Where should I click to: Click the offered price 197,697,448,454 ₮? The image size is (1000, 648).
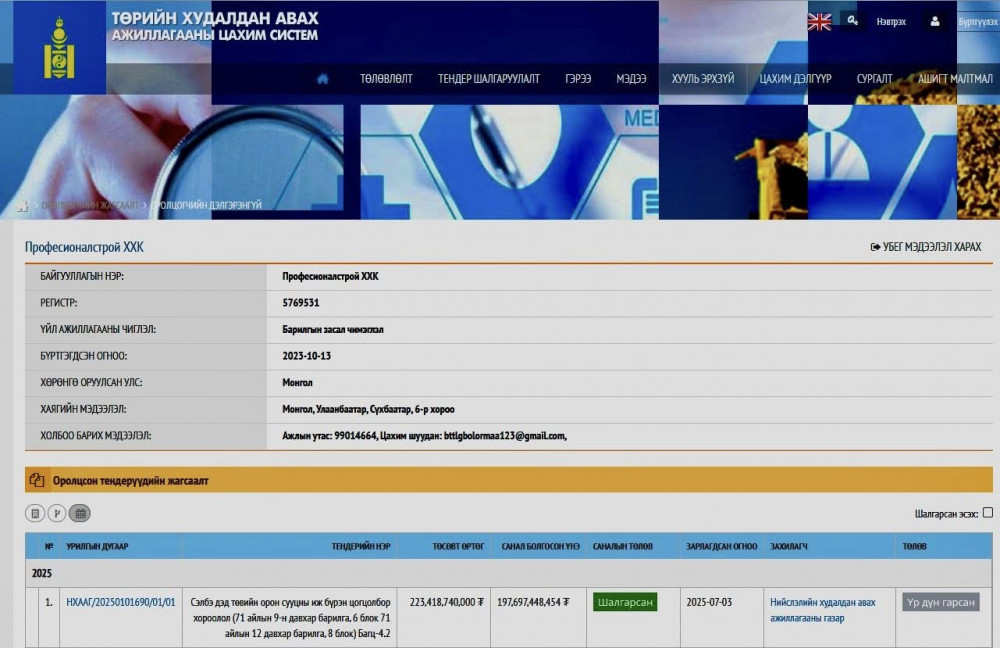pos(533,602)
